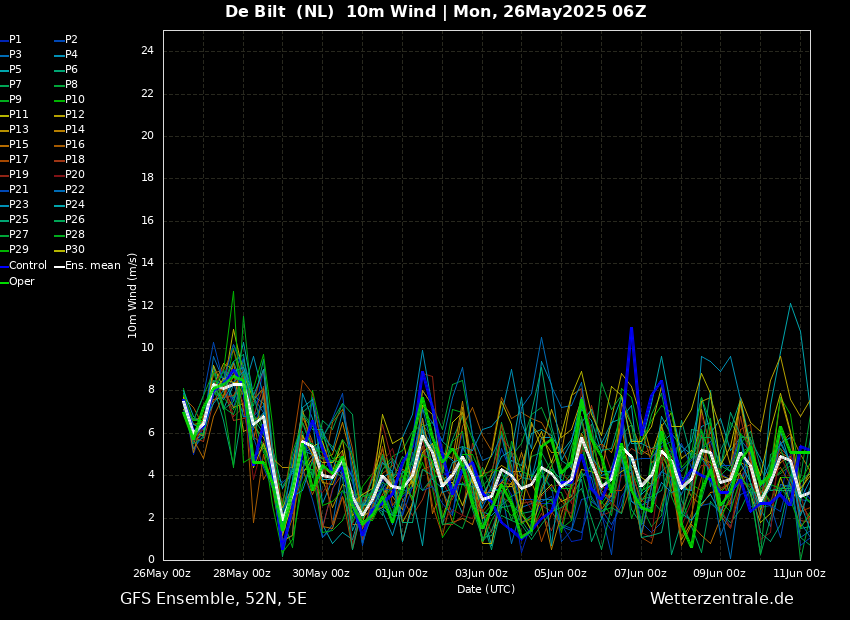The width and height of the screenshot is (850, 620).
Task: Click the 24 value on the y-axis
Action: [x=147, y=51]
